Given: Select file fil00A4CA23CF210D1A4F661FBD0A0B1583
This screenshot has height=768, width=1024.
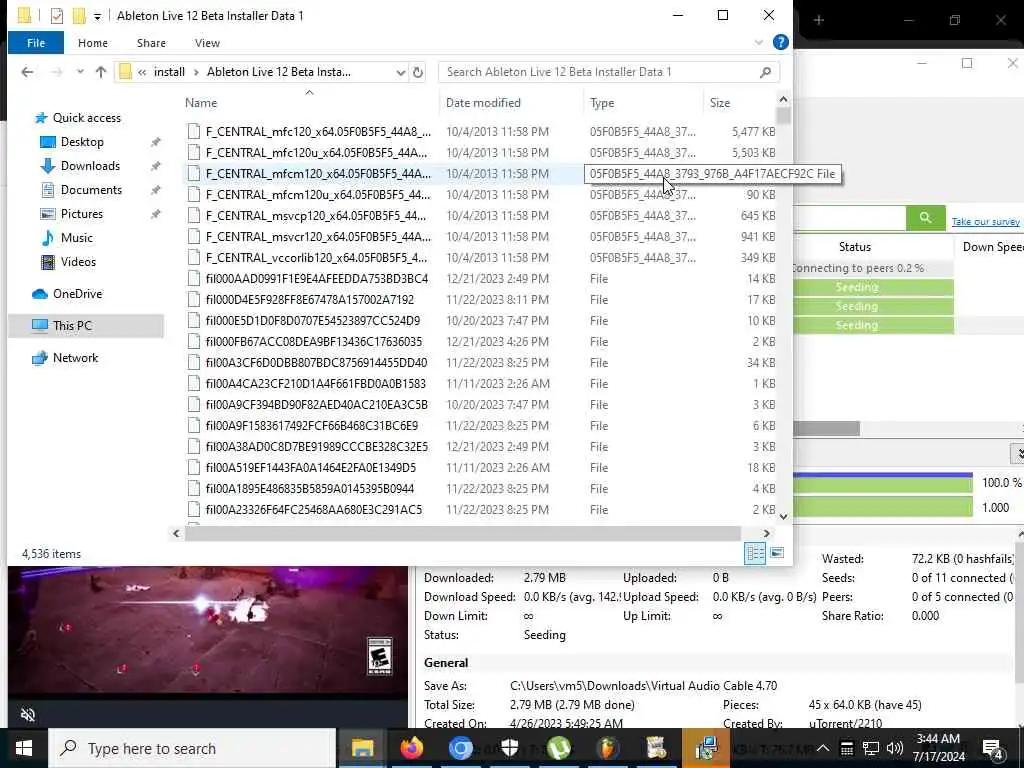Looking at the screenshot, I should pos(315,383).
